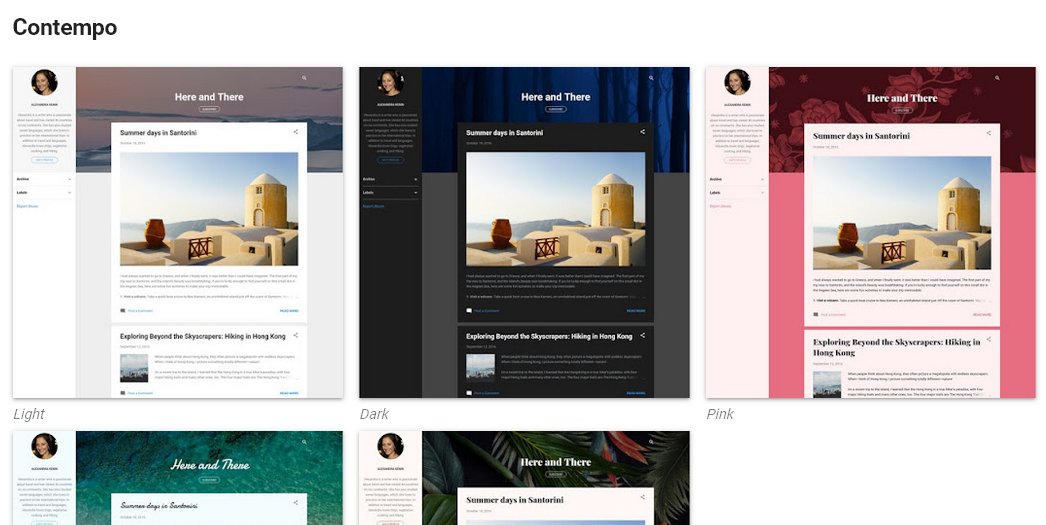Screen dimensions: 1046x525
Task: Expand the Labels section in the Dark preview sidebar
Action: click(390, 193)
